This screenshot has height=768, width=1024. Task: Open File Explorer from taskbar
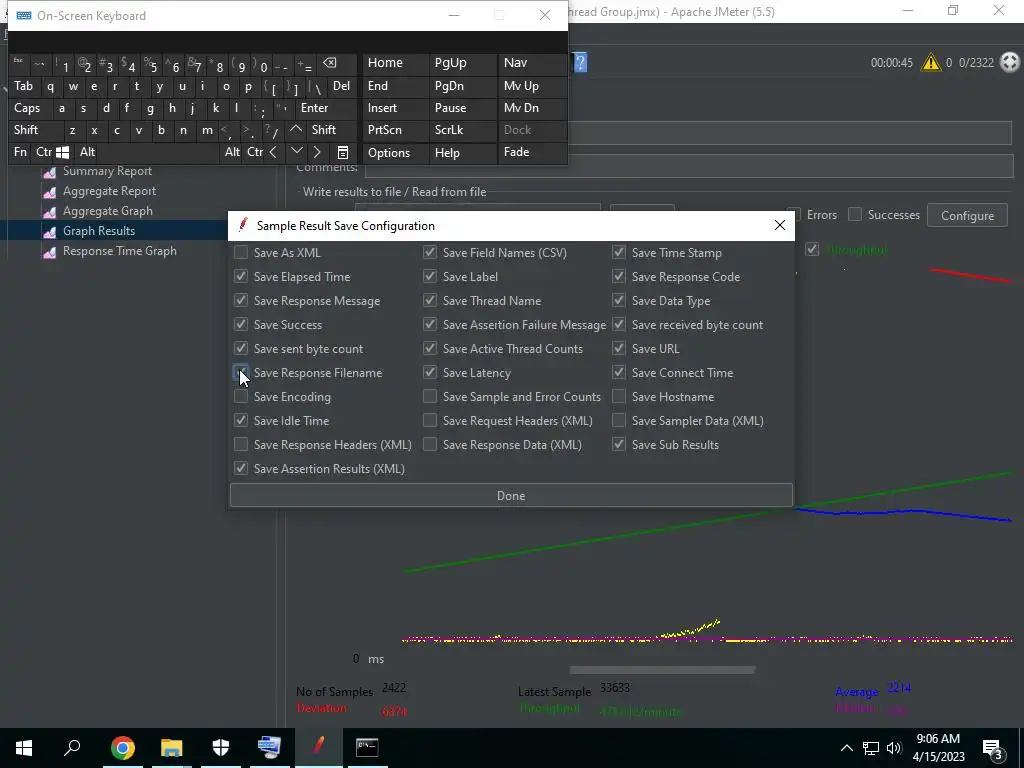click(171, 748)
